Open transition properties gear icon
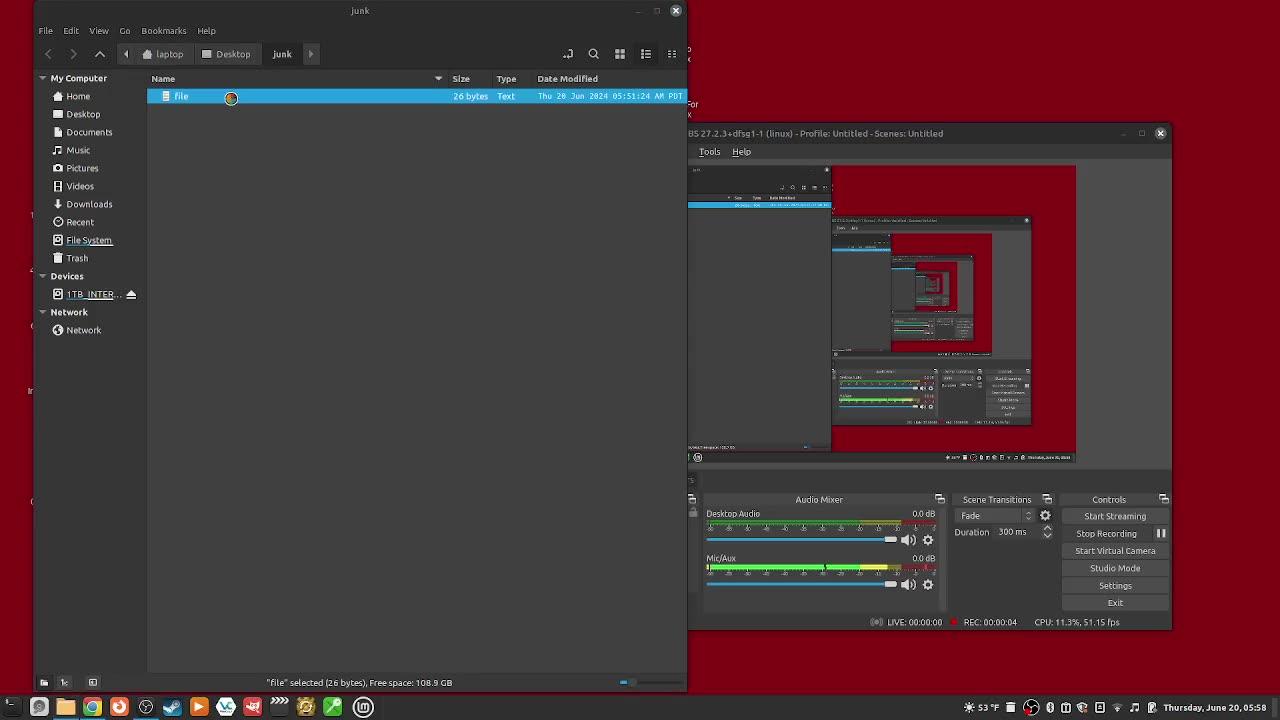The width and height of the screenshot is (1280, 720). pyautogui.click(x=1045, y=516)
